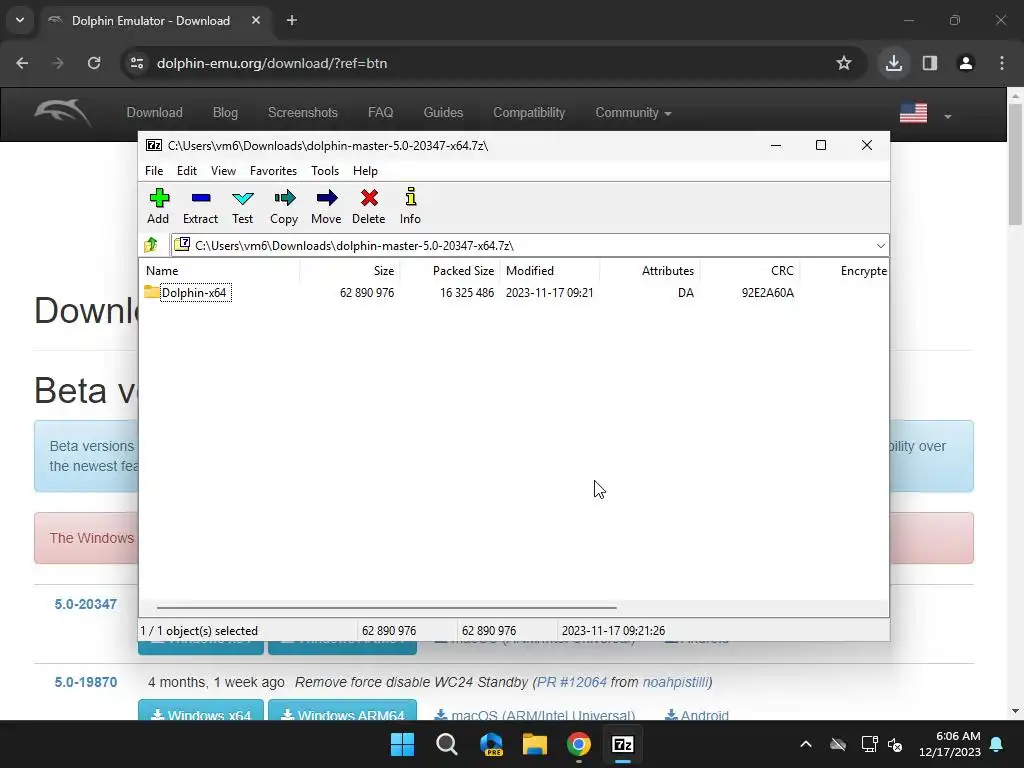Open the Guides link
1024x768 pixels.
443,112
